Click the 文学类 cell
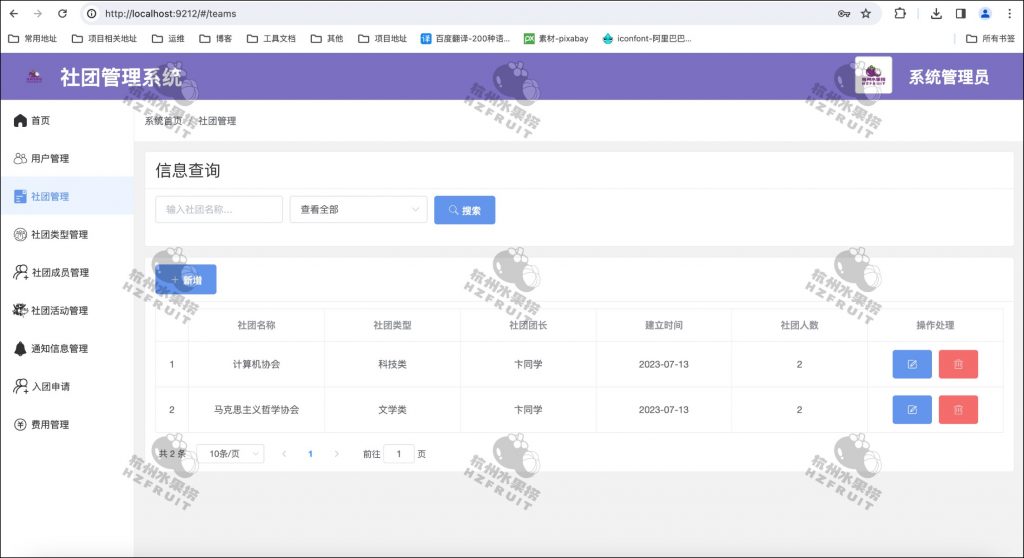1024x558 pixels. 392,410
